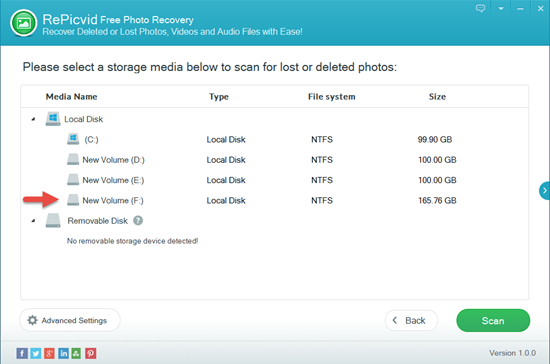
Task: Expand the side panel arrow on right edge
Action: tap(545, 191)
